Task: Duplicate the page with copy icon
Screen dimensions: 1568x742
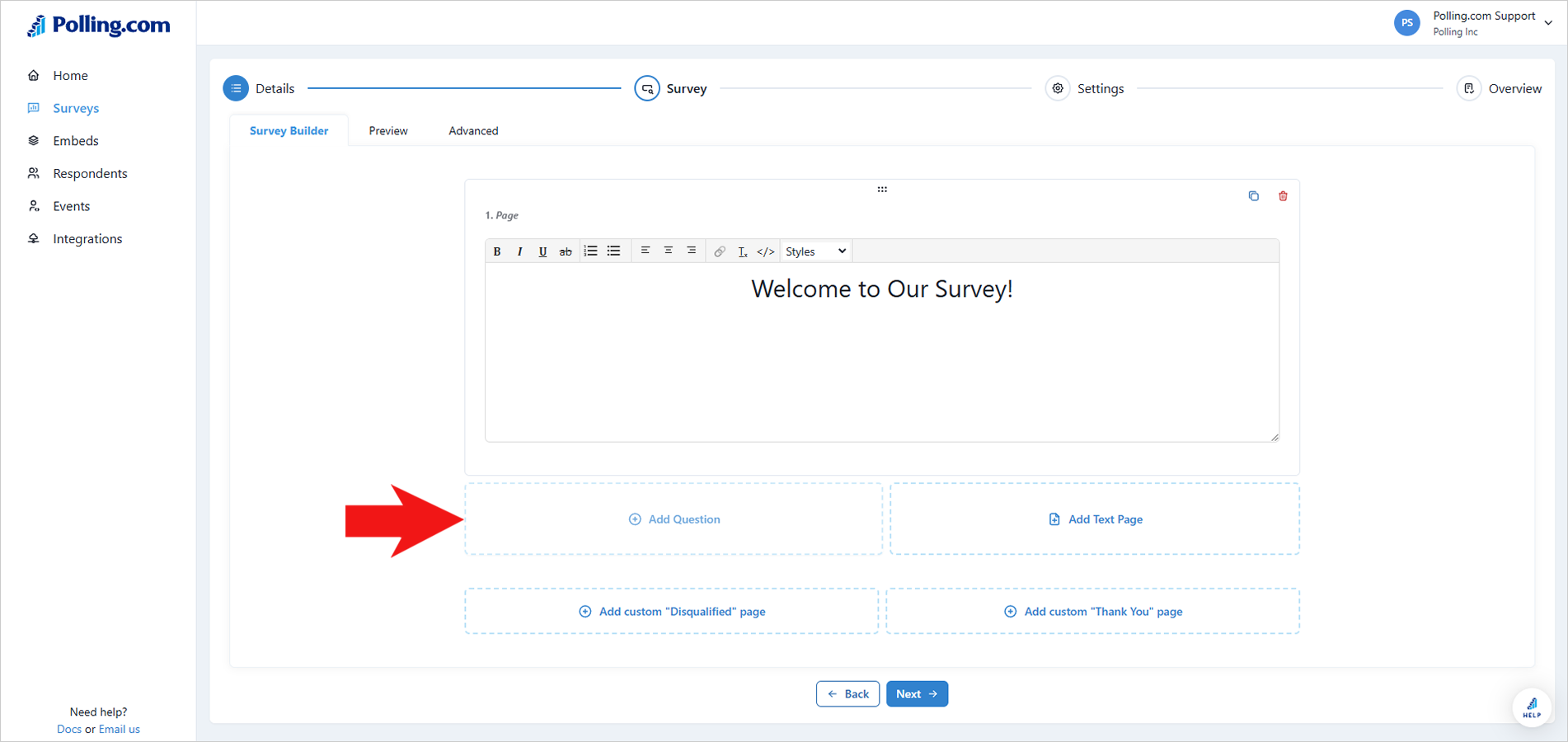Action: (x=1254, y=196)
